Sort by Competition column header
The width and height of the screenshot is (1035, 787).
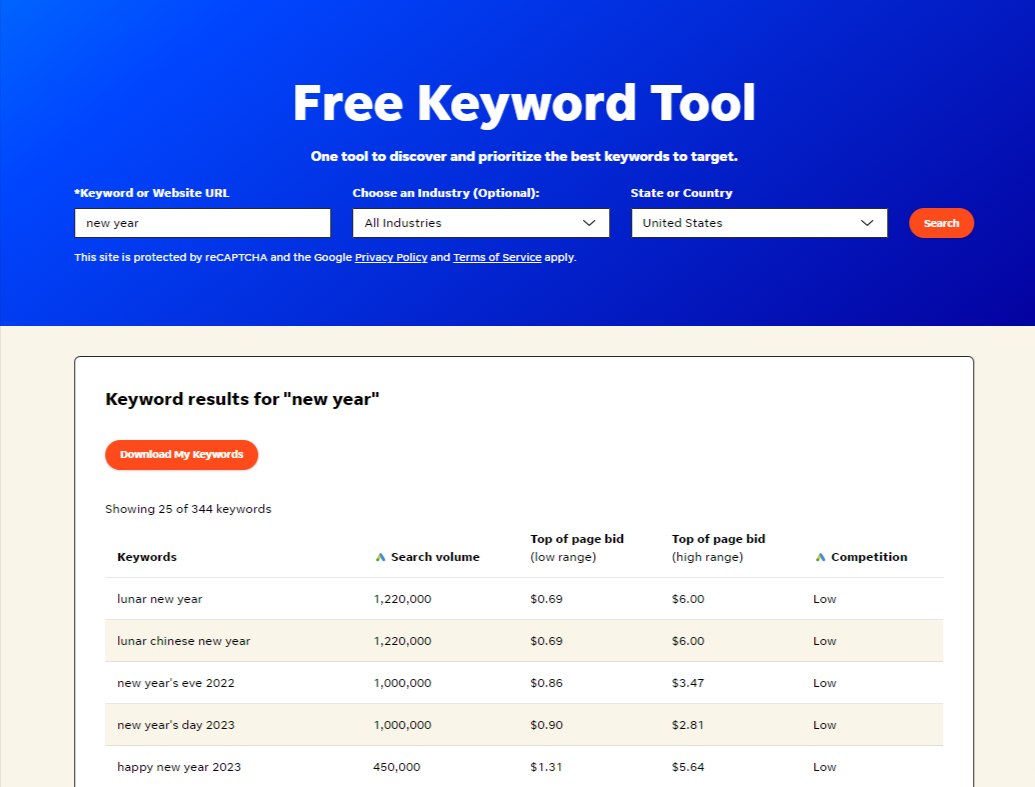869,557
